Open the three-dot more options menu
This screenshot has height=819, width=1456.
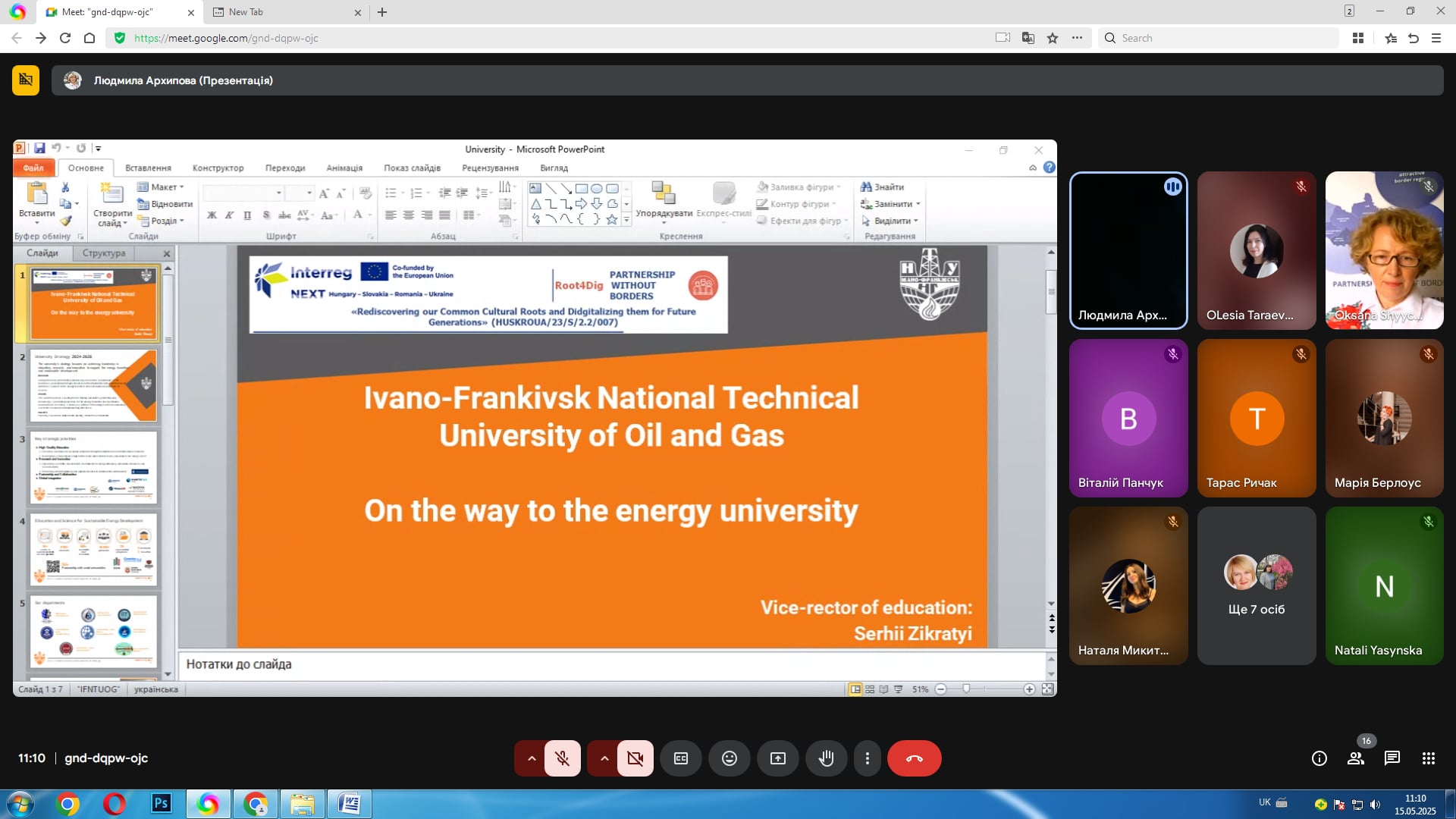coord(867,758)
